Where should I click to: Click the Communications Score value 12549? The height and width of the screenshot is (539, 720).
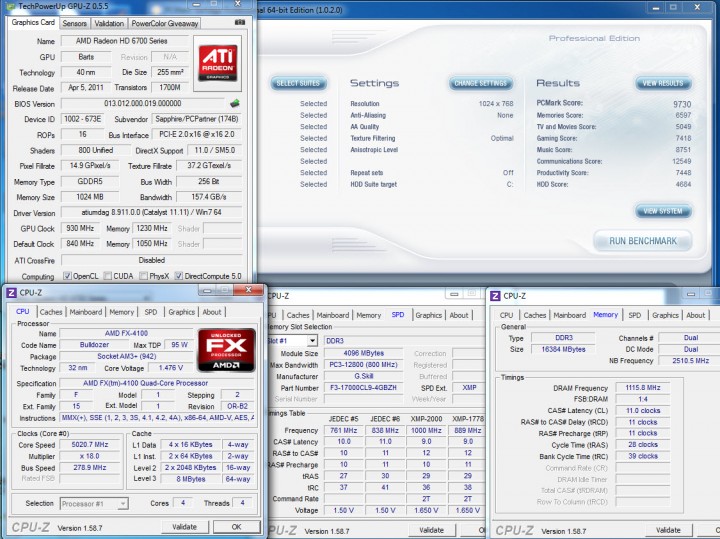pos(681,161)
